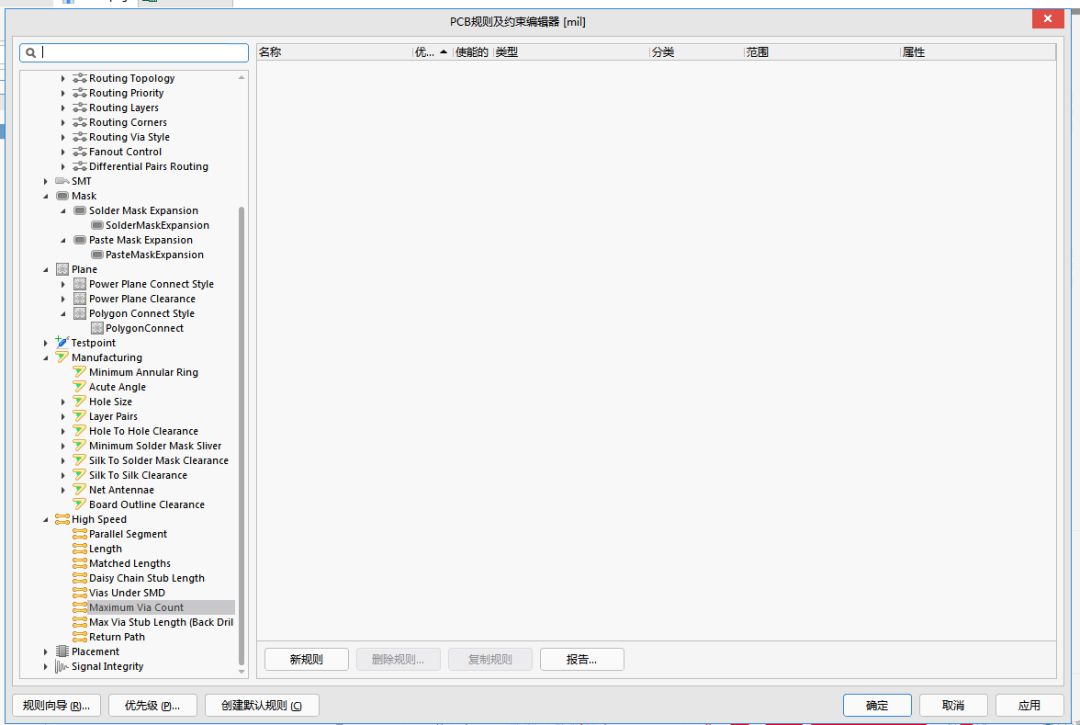This screenshot has height=725, width=1080.
Task: Click the High Speed category icon
Action: click(62, 519)
